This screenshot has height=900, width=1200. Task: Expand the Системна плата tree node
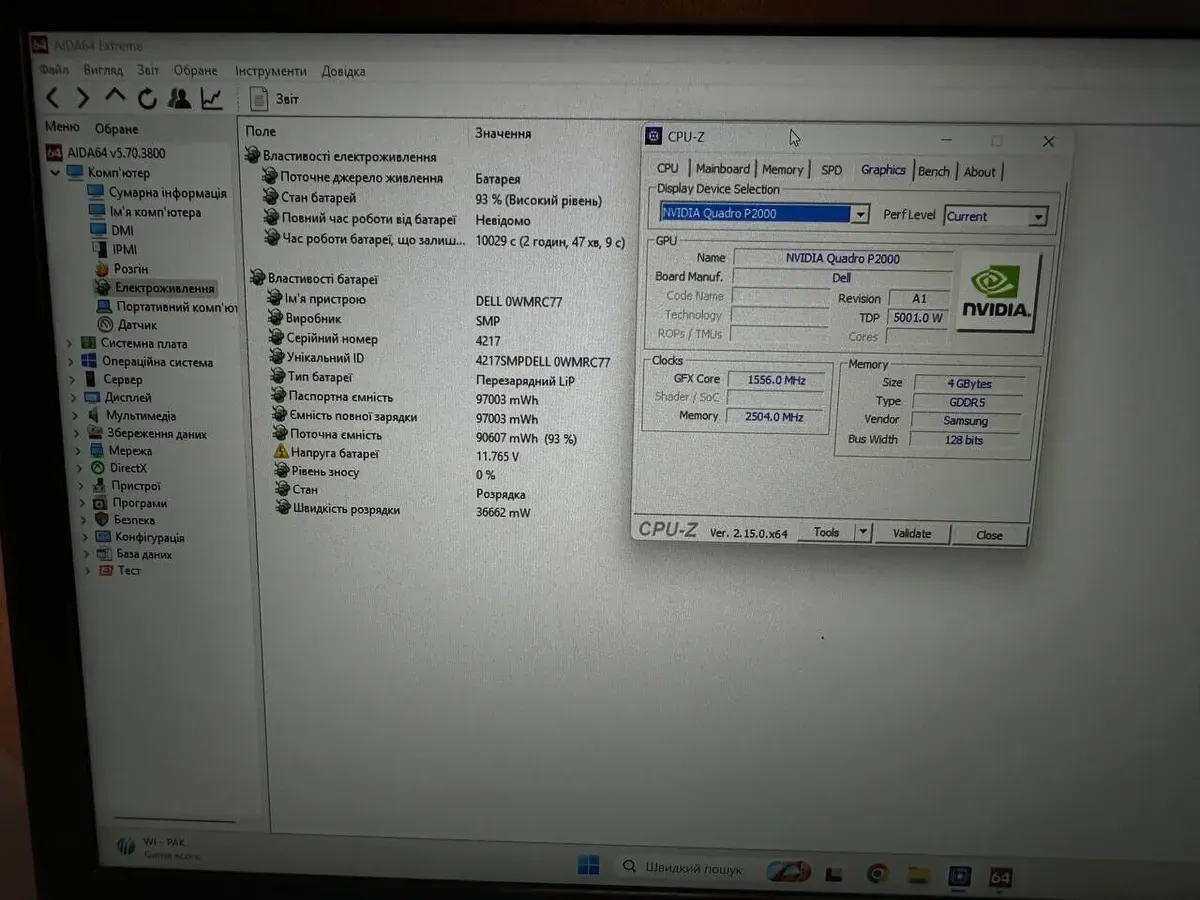tap(70, 343)
